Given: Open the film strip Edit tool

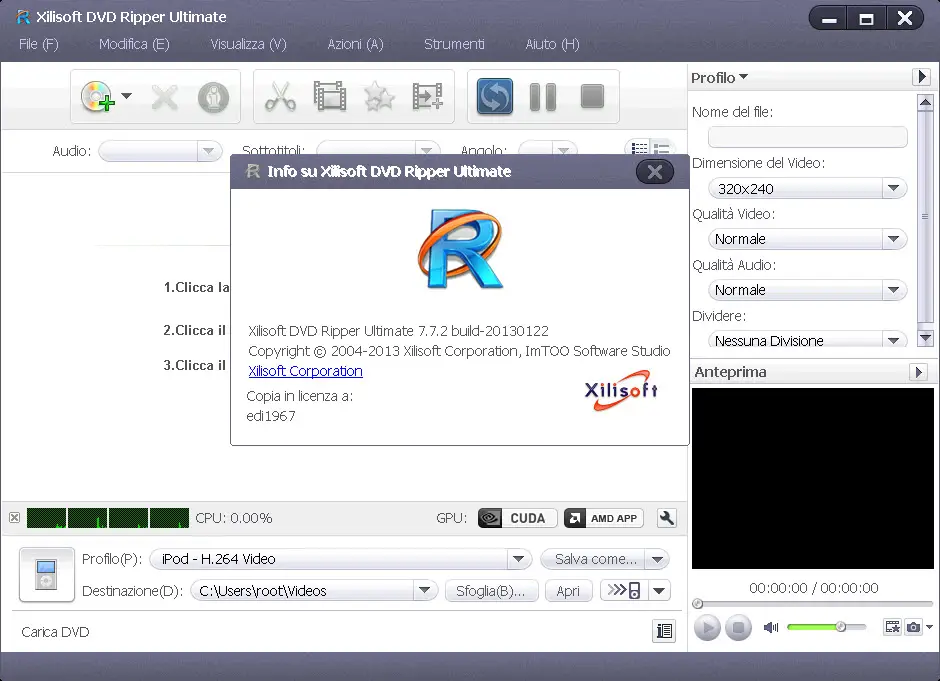Looking at the screenshot, I should tap(330, 97).
